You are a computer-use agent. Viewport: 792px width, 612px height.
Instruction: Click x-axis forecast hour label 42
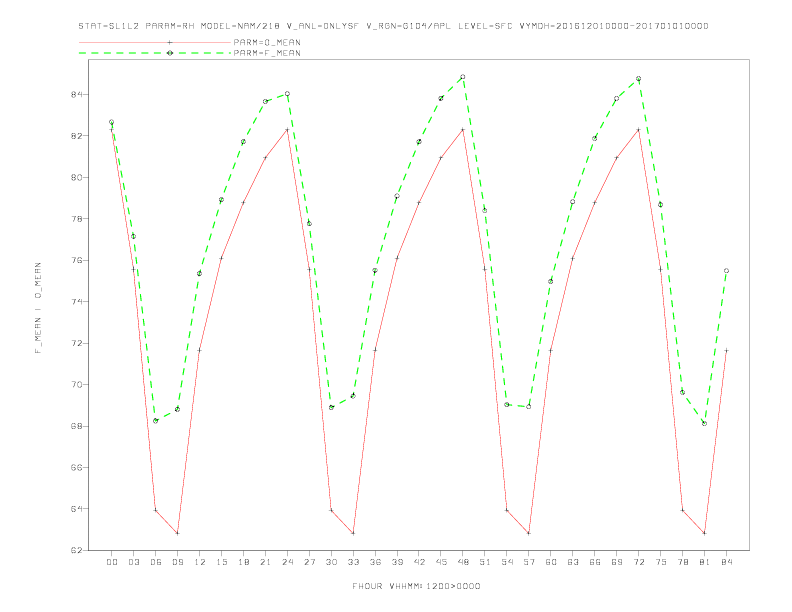[x=419, y=562]
